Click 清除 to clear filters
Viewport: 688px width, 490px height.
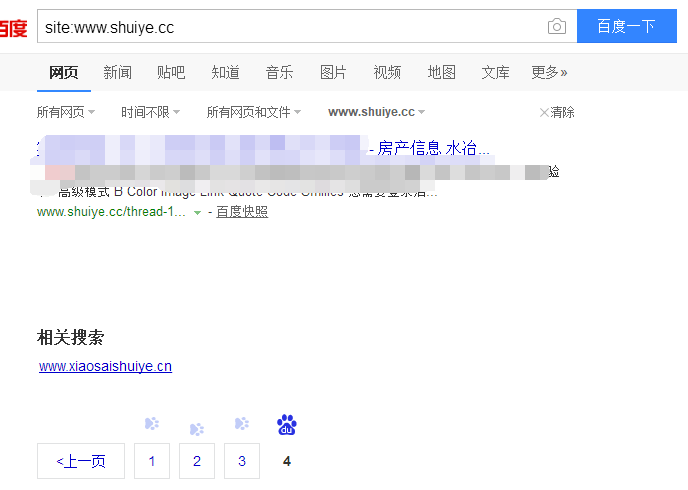point(557,112)
